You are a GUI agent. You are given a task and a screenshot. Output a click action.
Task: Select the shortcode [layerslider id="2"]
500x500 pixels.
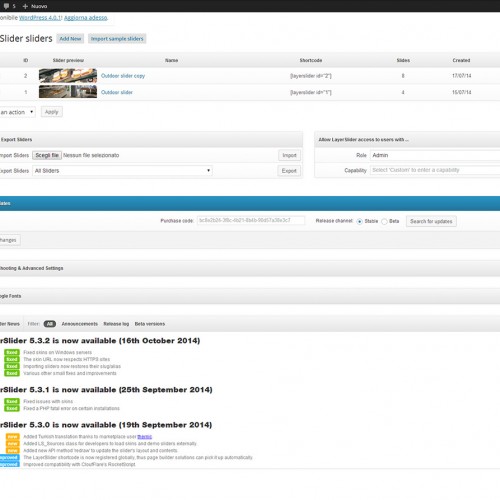point(311,76)
